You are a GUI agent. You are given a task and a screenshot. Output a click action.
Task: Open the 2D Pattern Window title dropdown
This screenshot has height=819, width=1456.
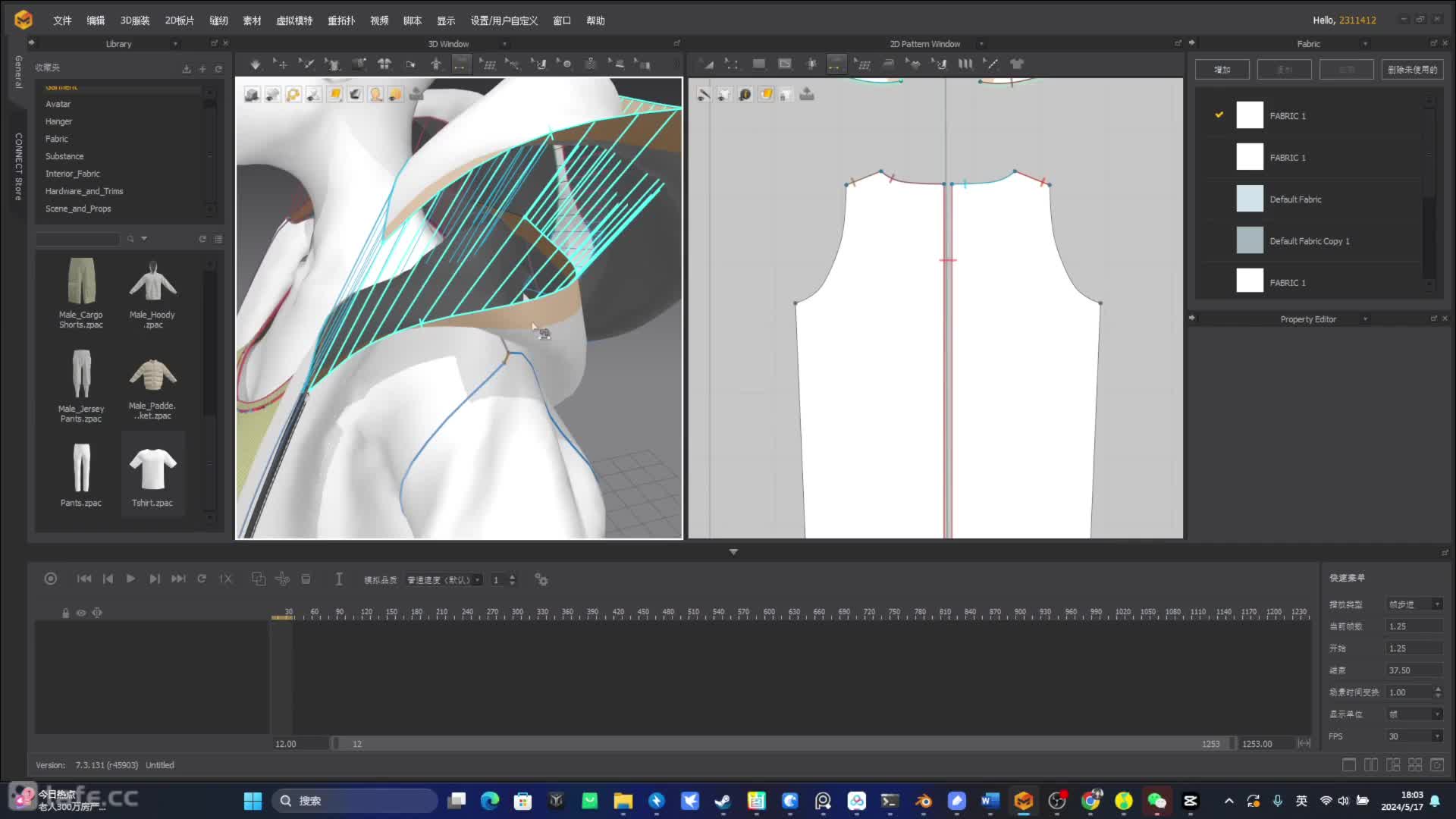click(981, 44)
